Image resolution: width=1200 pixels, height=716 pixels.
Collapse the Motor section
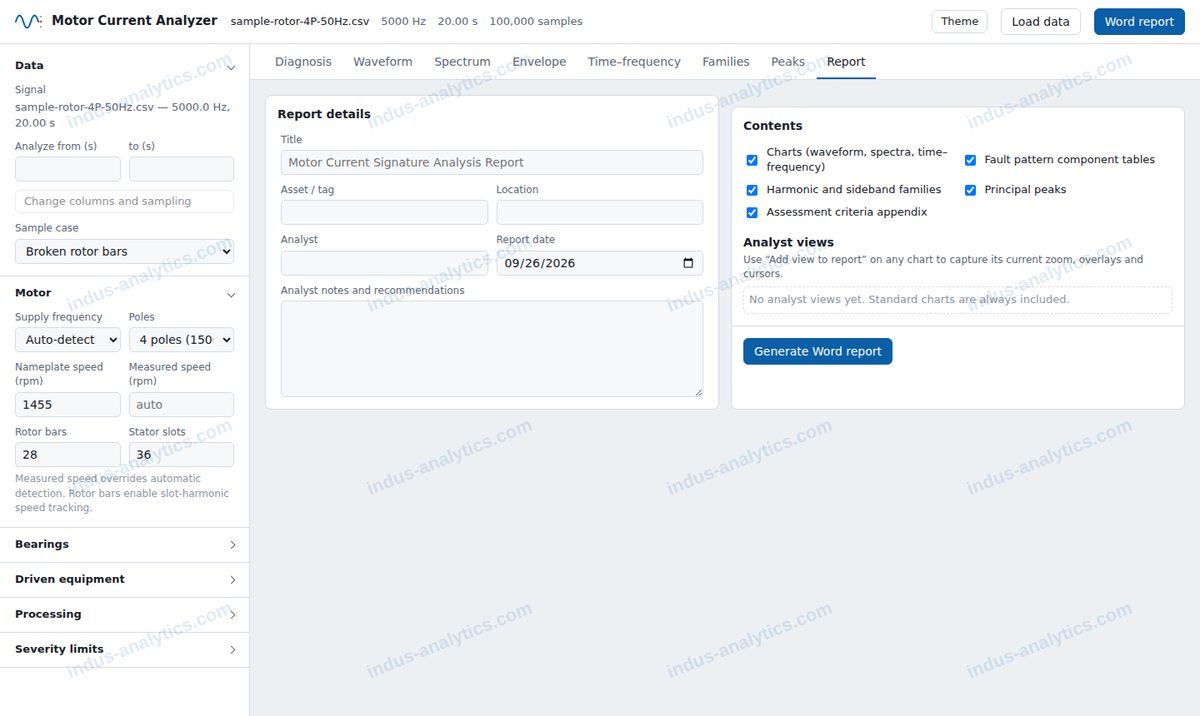coord(124,293)
